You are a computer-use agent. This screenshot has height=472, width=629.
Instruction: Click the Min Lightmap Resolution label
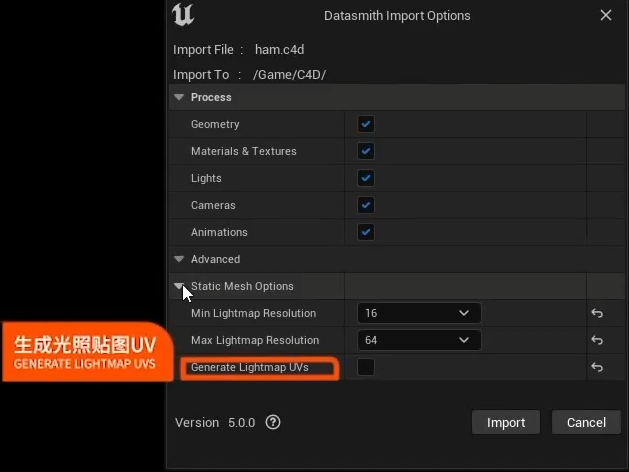tap(254, 313)
